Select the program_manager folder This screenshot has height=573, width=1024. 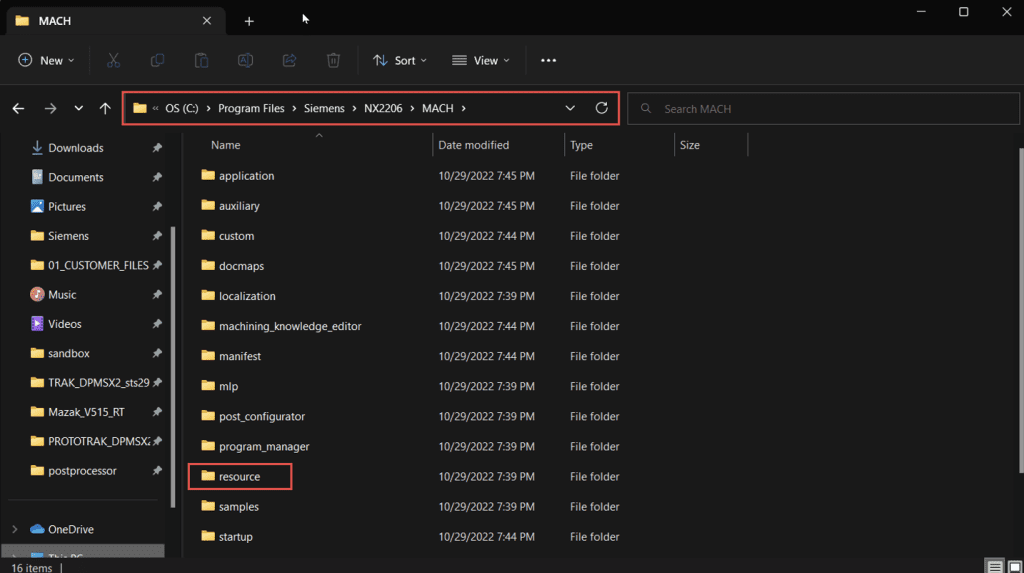(x=255, y=446)
